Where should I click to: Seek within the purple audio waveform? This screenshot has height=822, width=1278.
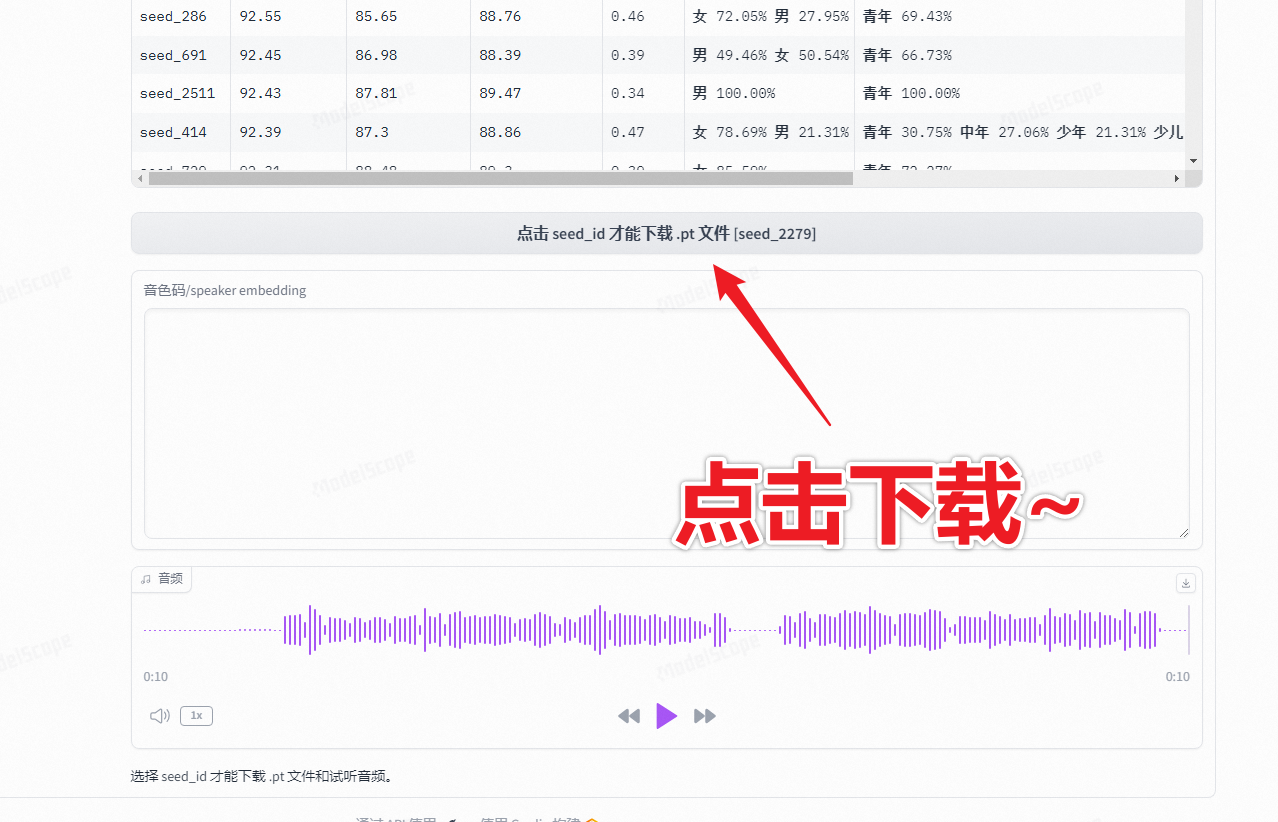tap(666, 630)
